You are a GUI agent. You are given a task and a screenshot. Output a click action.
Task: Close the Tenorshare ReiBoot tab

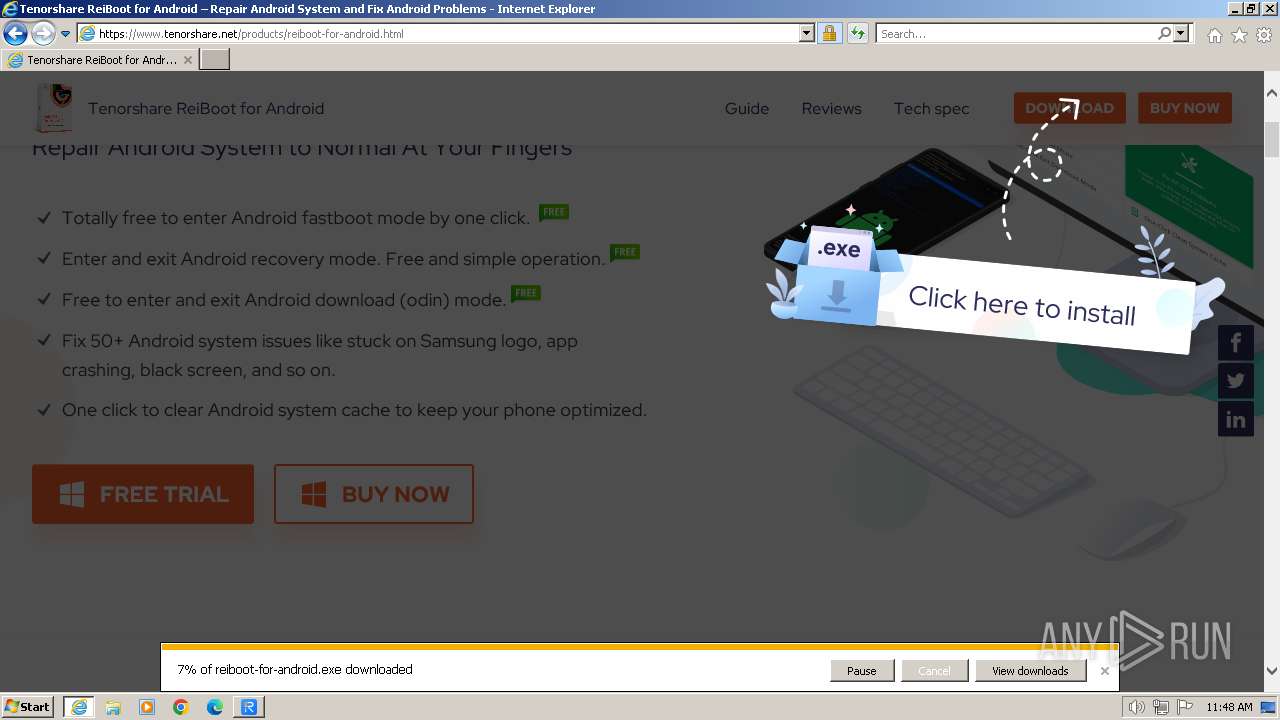[187, 60]
